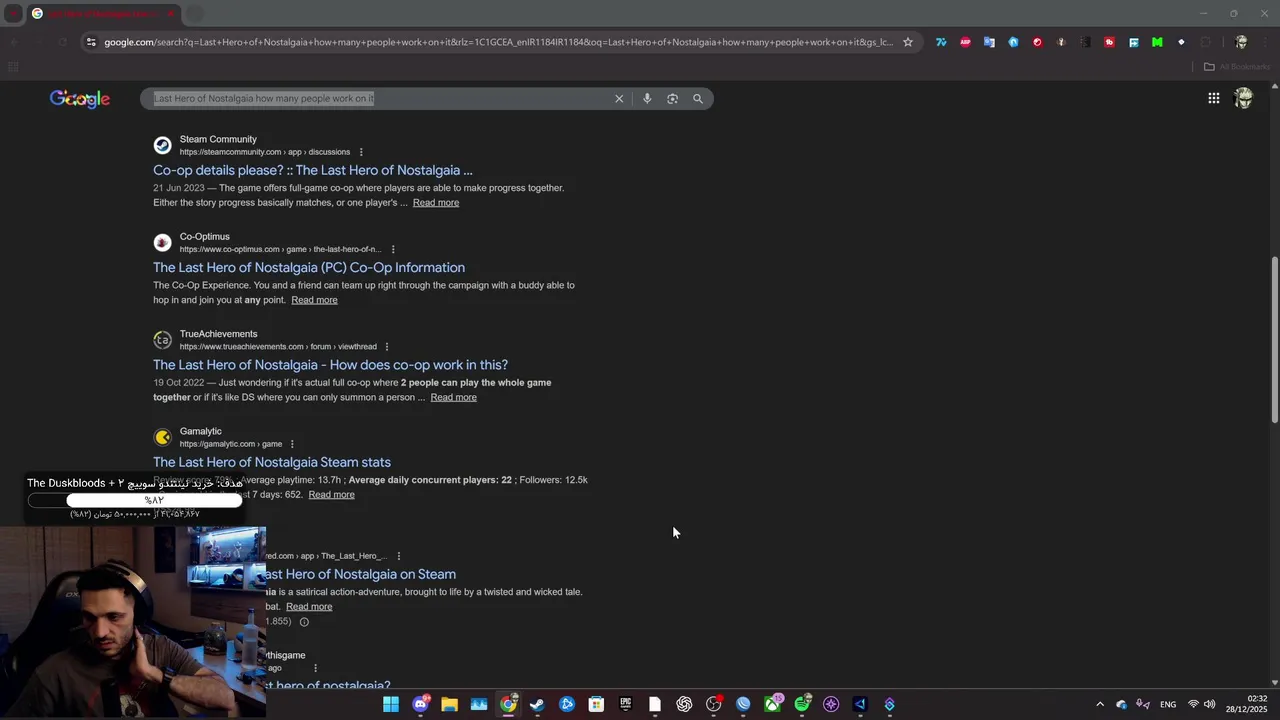This screenshot has height=720, width=1280.
Task: Open Steam from the taskbar
Action: coord(537,704)
